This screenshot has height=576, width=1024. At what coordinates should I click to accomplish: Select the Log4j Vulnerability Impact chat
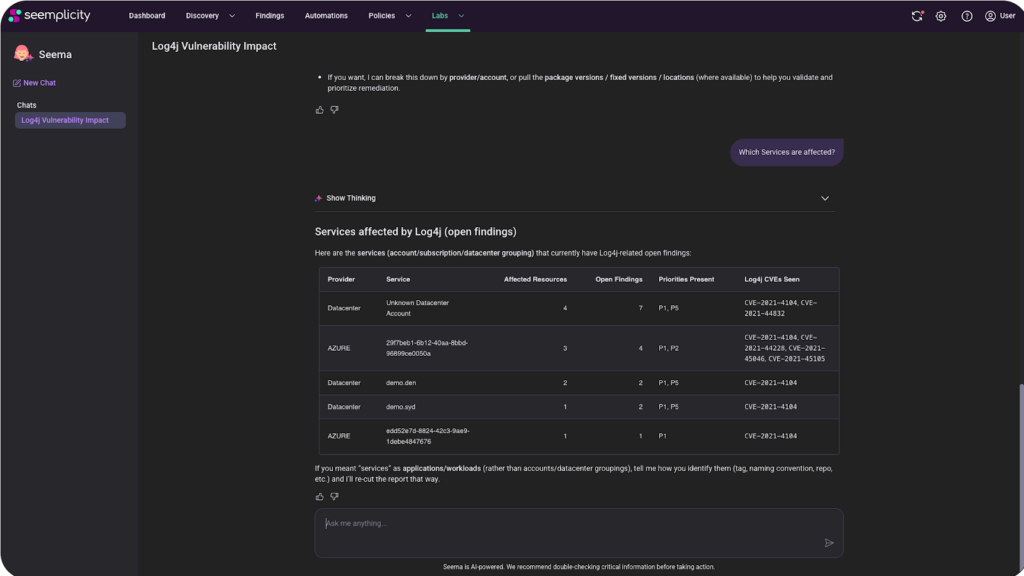tap(70, 120)
